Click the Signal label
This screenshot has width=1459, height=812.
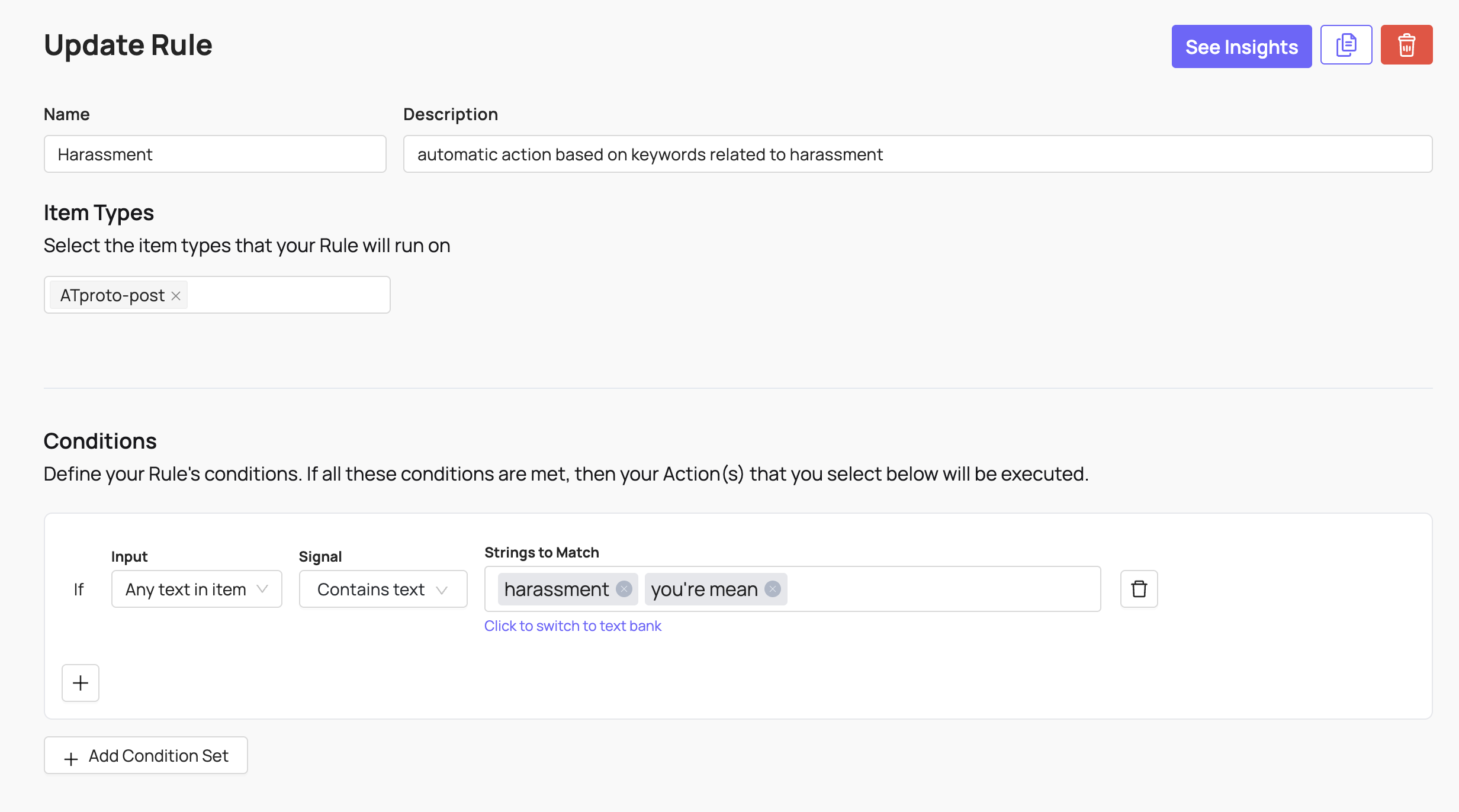tap(320, 557)
